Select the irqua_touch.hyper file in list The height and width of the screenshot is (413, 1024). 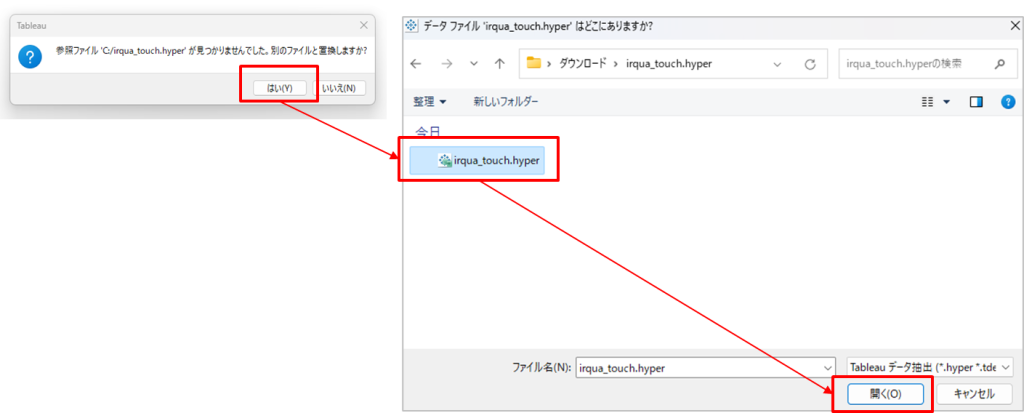coord(490,159)
